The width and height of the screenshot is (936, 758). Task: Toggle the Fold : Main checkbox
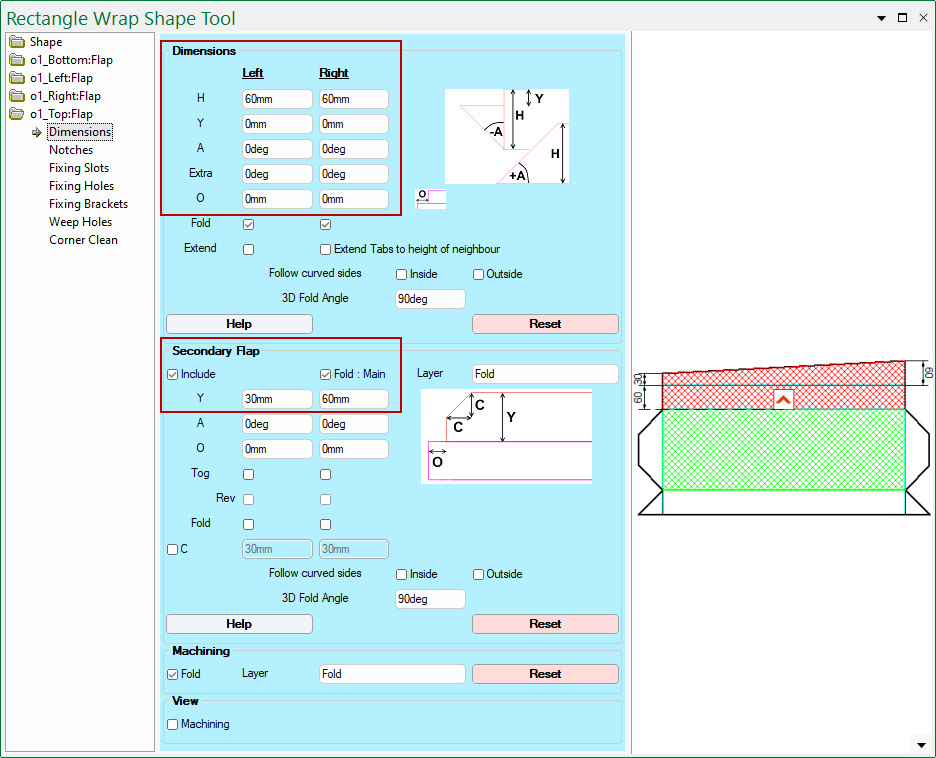(x=325, y=374)
